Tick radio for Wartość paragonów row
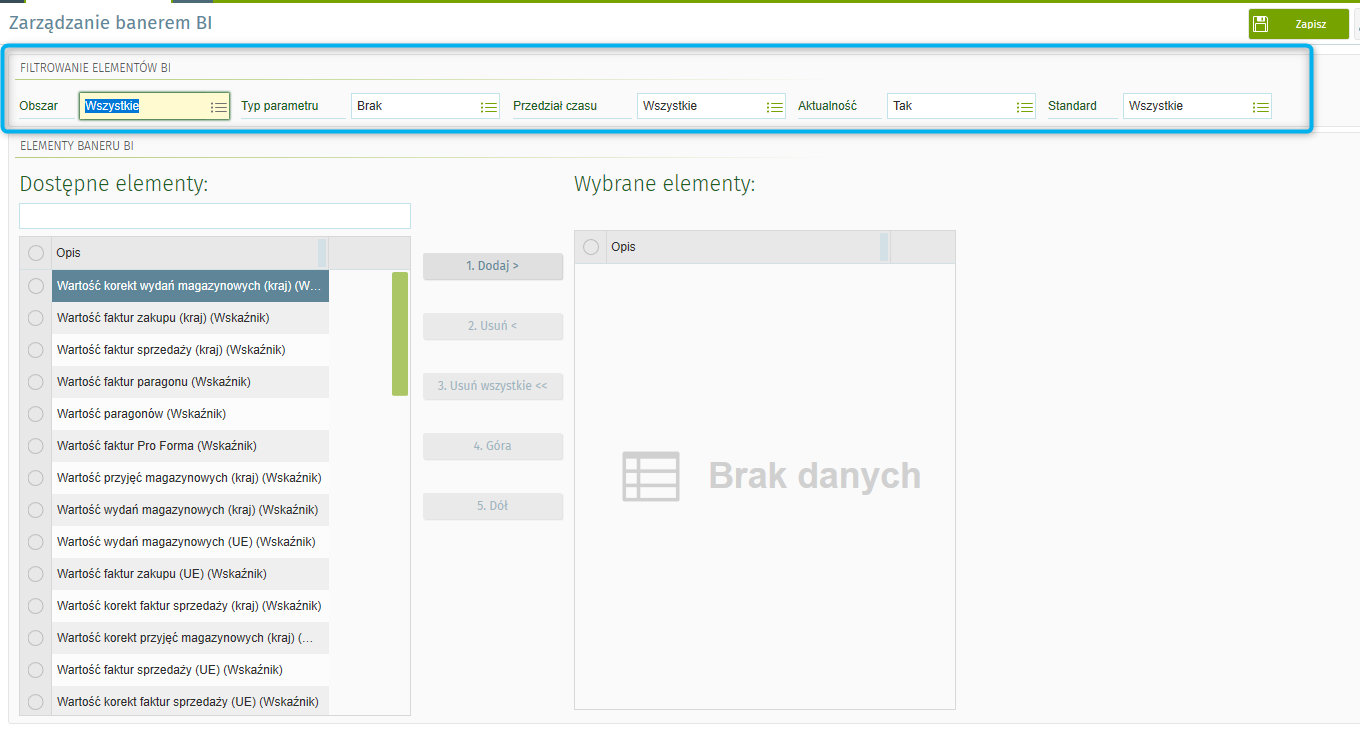1360x756 pixels. pyautogui.click(x=36, y=414)
